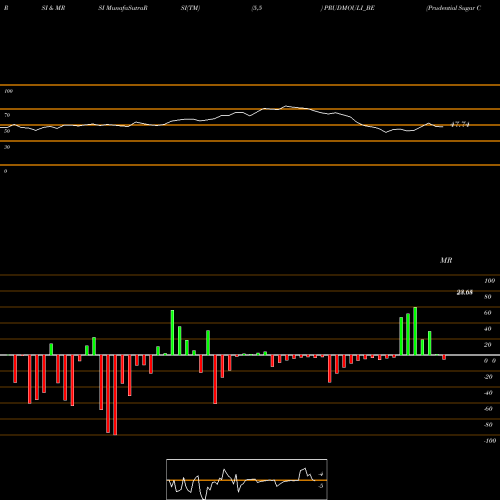
Task: Click the PRUDMOULI_BE symbol text in header
Action: coord(349,8)
